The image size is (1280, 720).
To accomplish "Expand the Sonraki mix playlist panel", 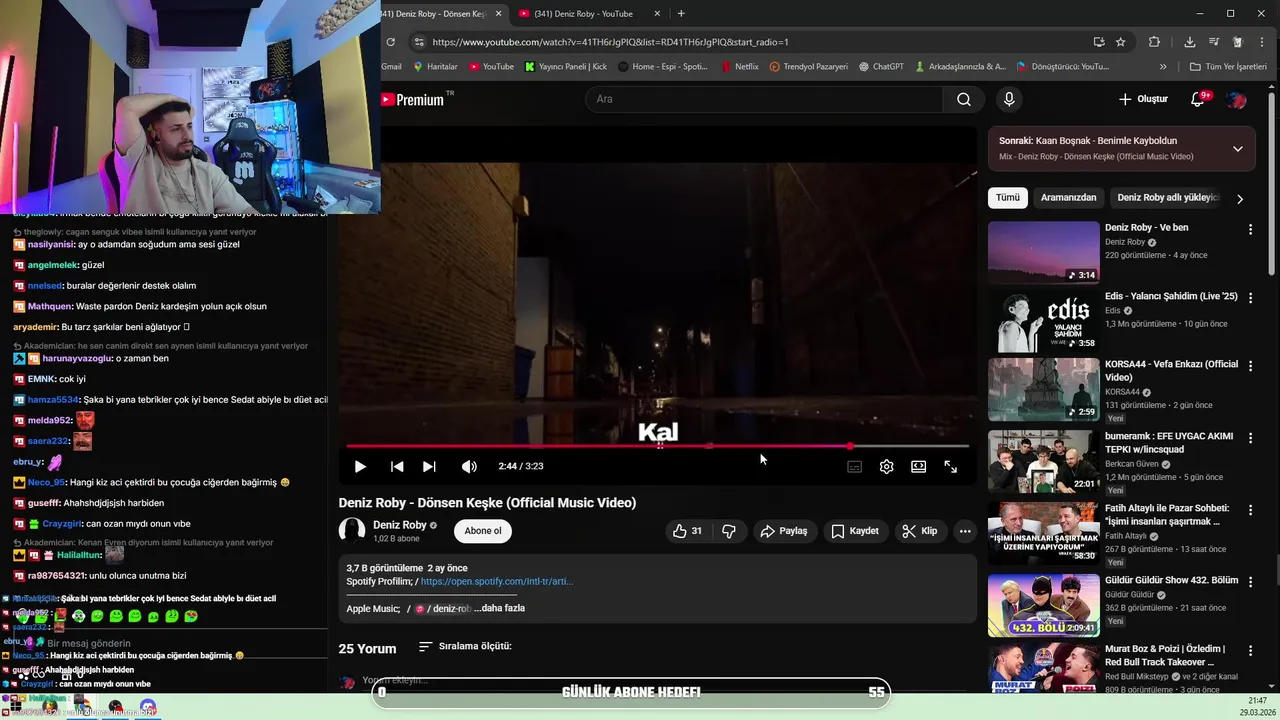I will [x=1238, y=149].
